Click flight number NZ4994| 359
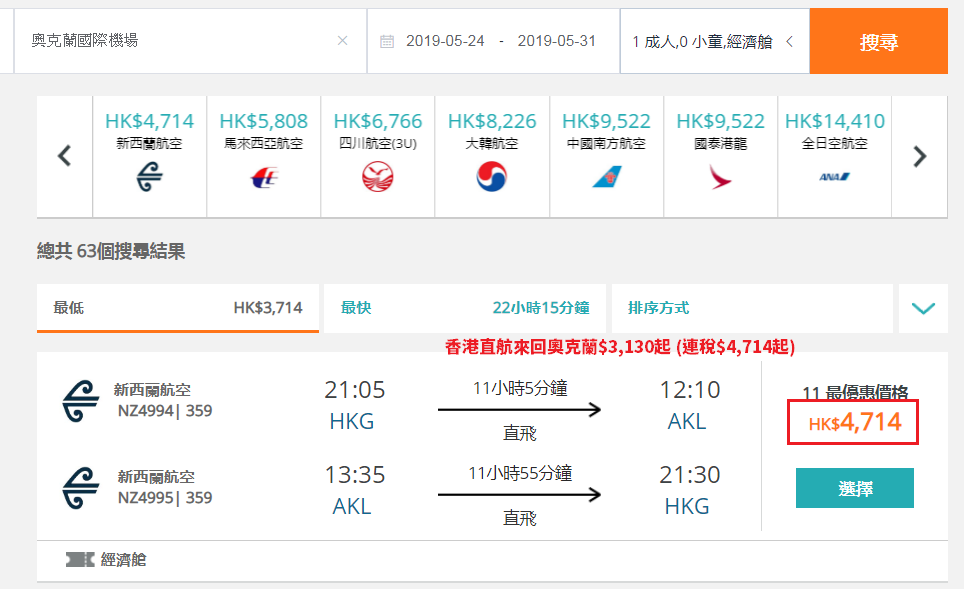This screenshot has width=964, height=589. coord(165,411)
